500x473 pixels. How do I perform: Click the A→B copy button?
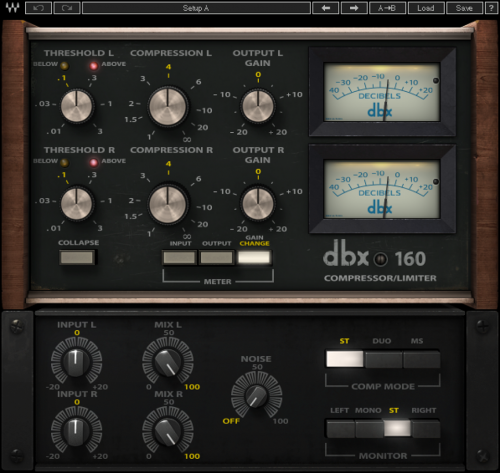tap(387, 8)
